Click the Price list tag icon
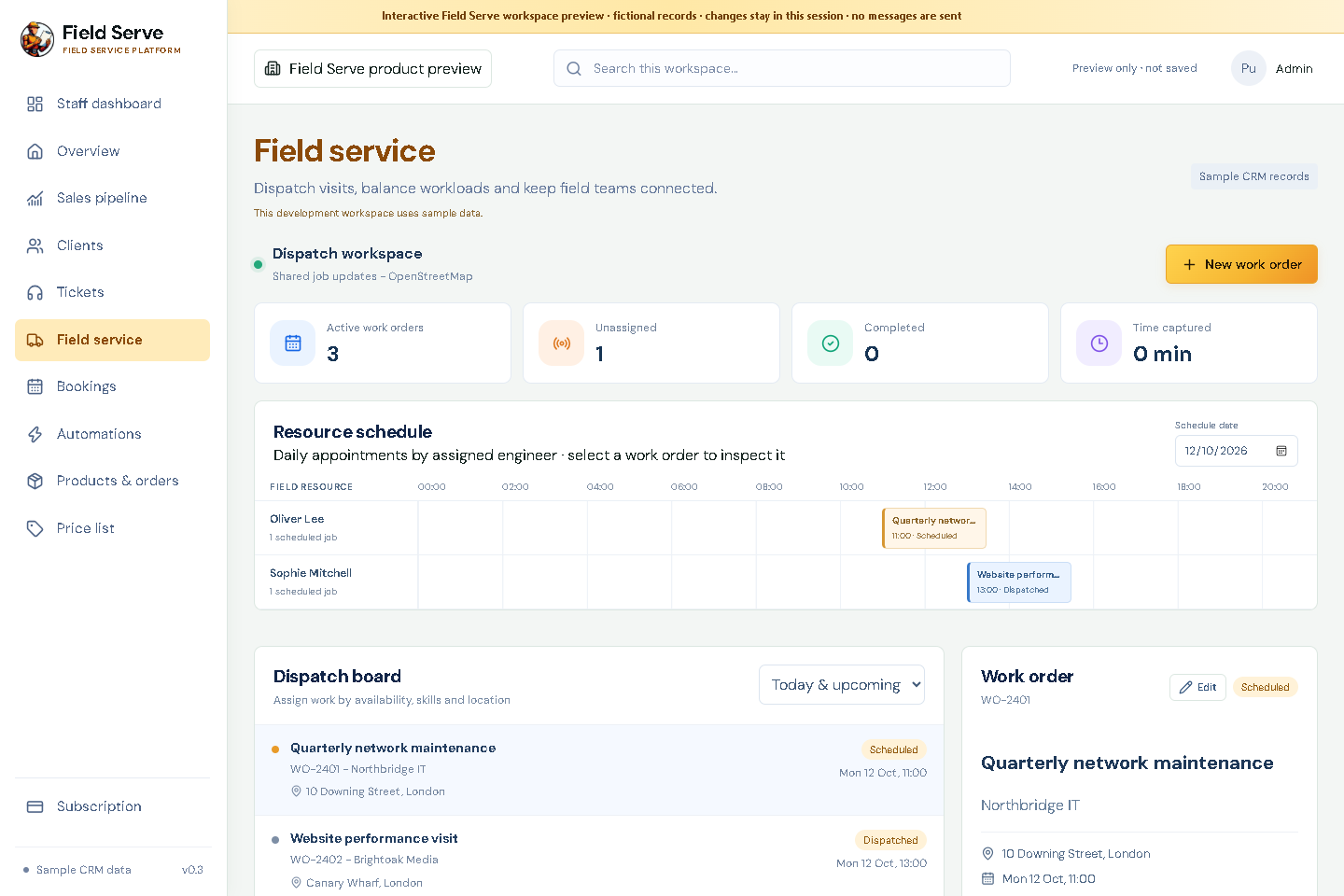 pyautogui.click(x=35, y=528)
